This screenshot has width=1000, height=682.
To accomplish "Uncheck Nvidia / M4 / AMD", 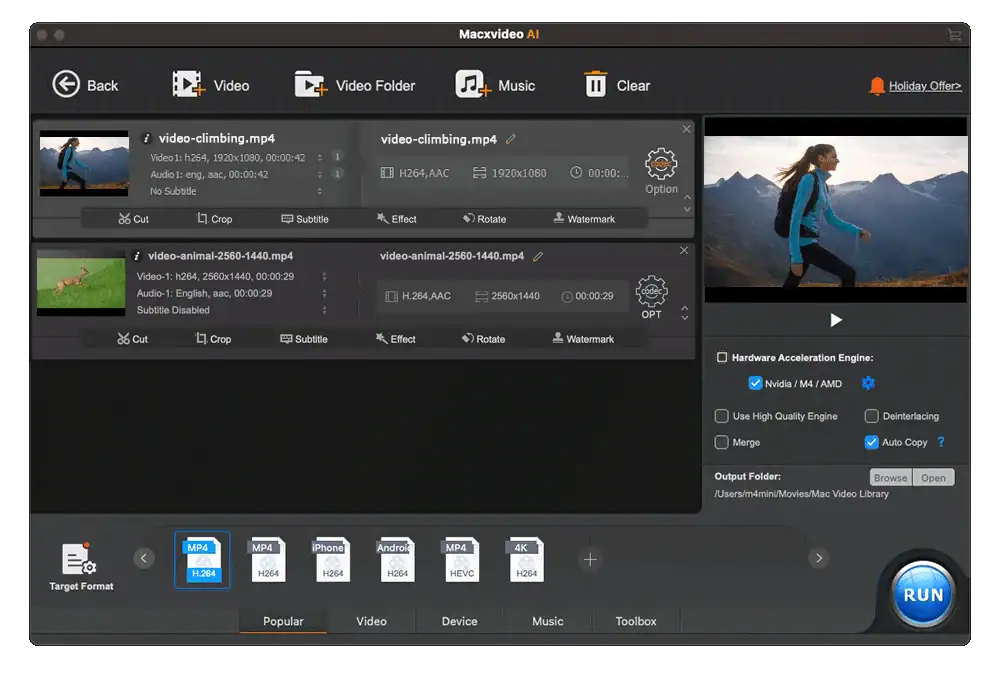I will pos(755,383).
